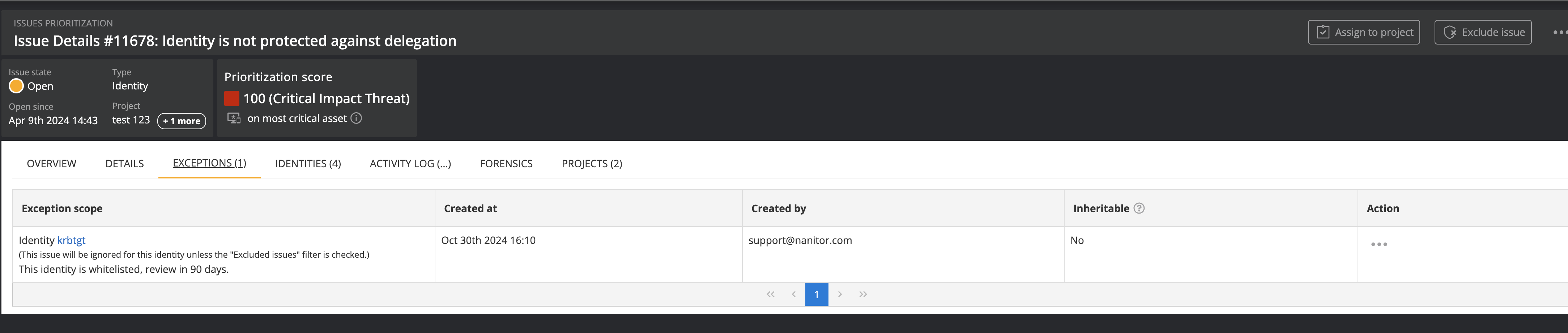1568x333 pixels.
Task: Go to the last page of exceptions
Action: tap(862, 294)
